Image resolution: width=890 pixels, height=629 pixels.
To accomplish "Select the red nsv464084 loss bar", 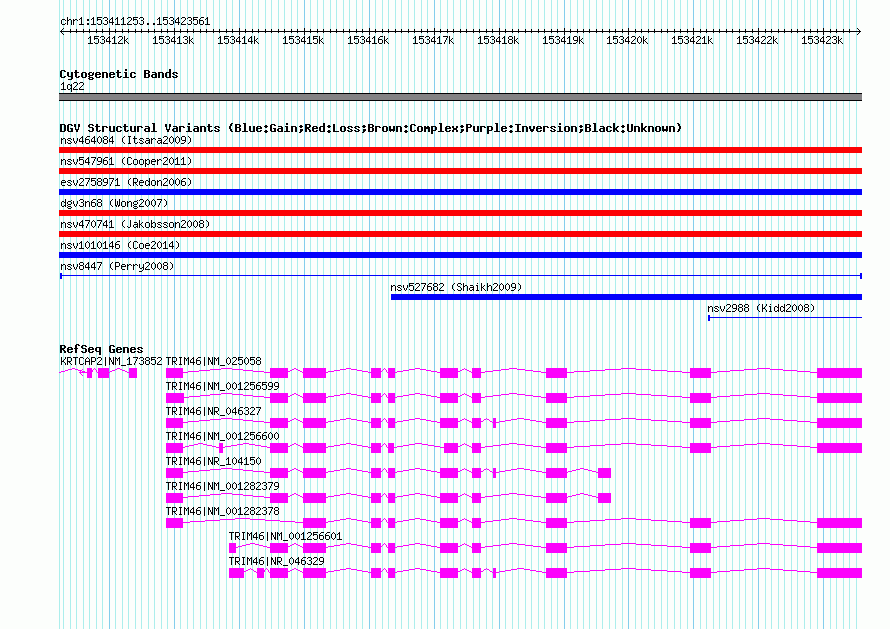I will 460,150.
